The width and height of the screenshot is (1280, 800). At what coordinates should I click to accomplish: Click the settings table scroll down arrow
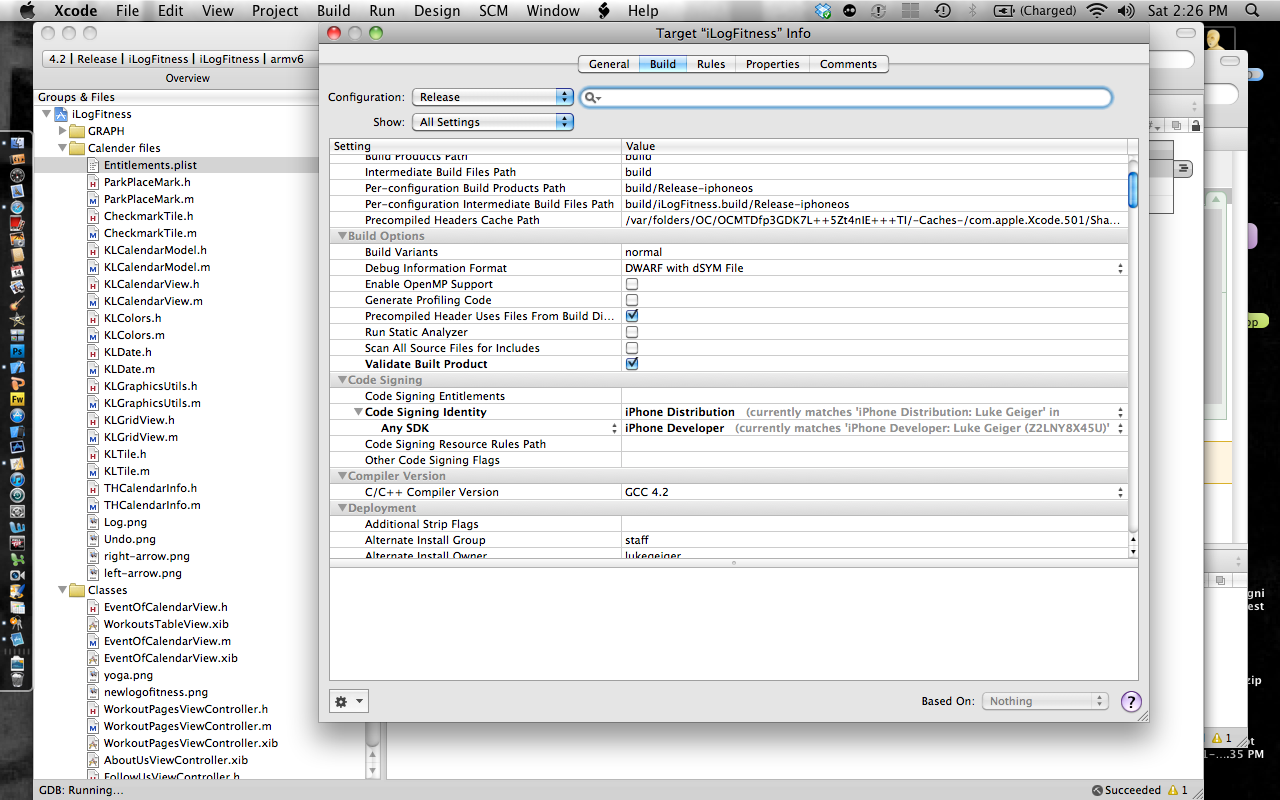point(1133,551)
